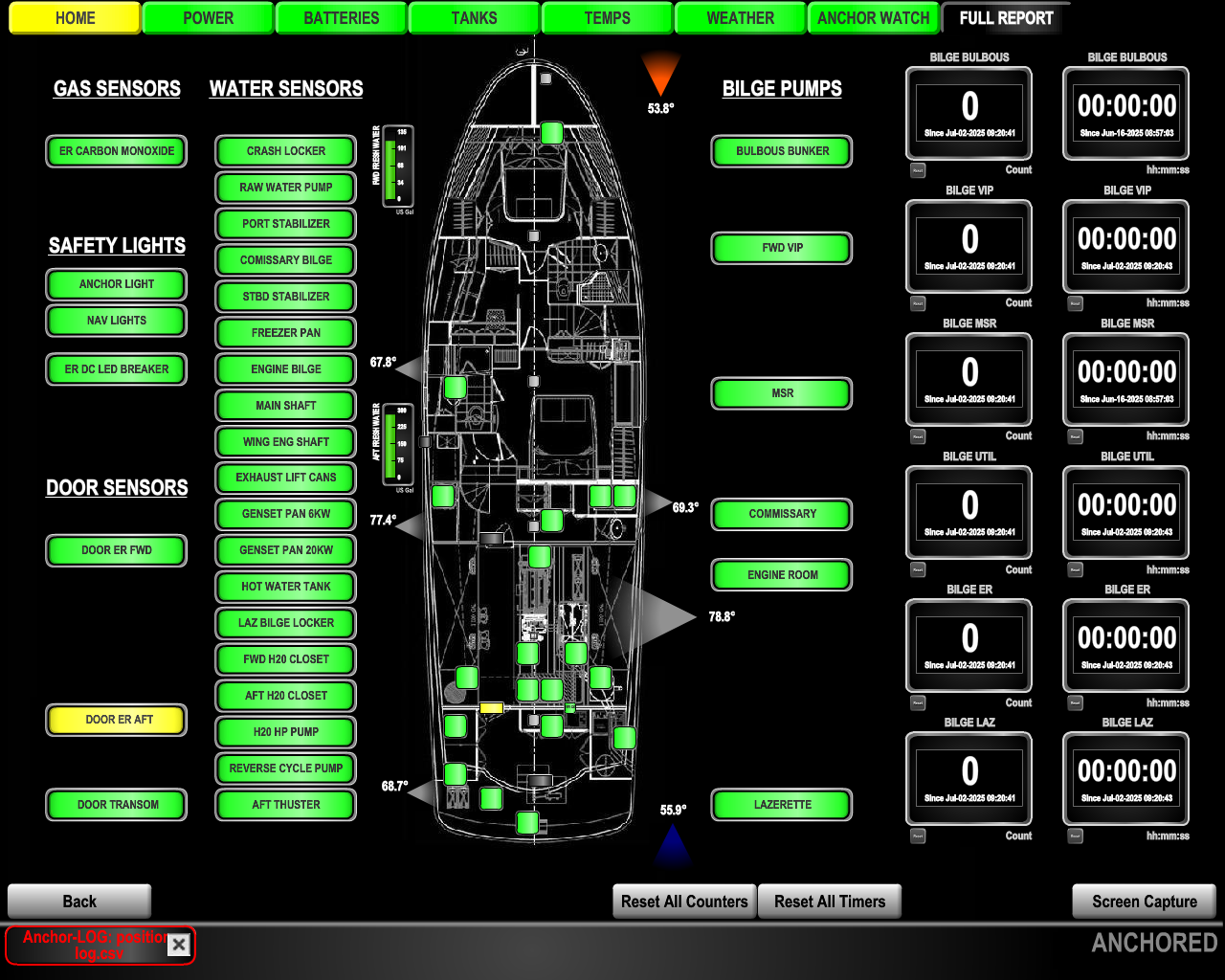Click the small reset button under BILGE MSR count
This screenshot has width=1225, height=980.
[918, 436]
